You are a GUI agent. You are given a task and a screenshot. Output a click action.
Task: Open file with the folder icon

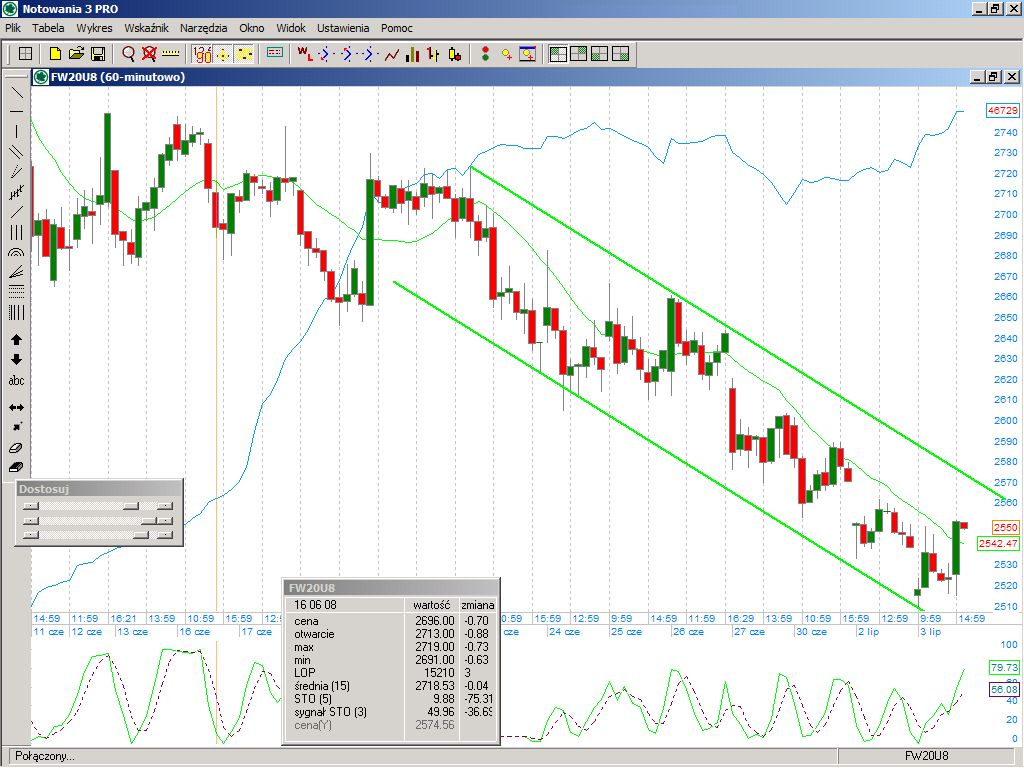77,54
